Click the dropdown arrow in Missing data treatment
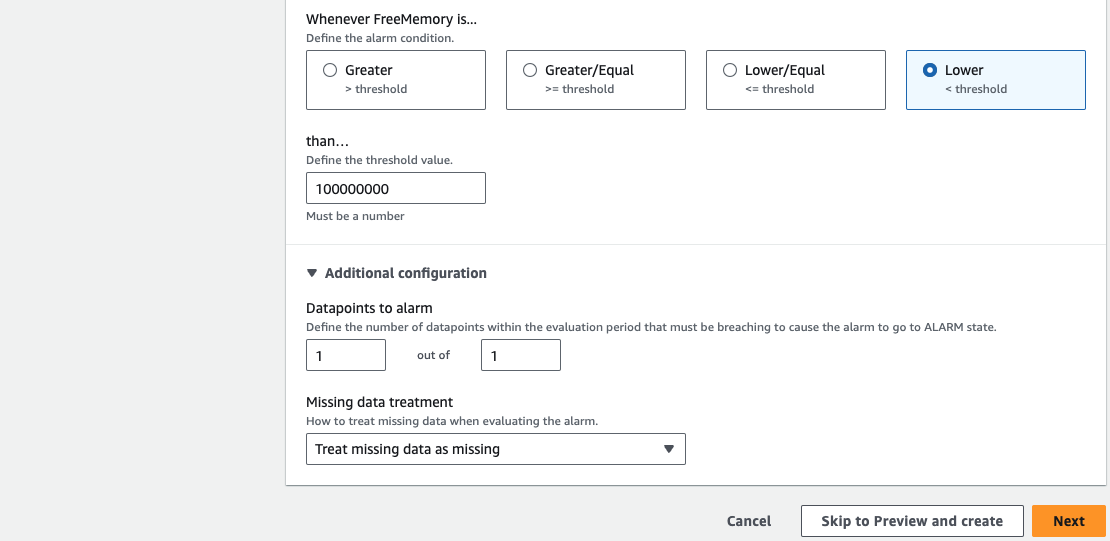 pos(668,449)
